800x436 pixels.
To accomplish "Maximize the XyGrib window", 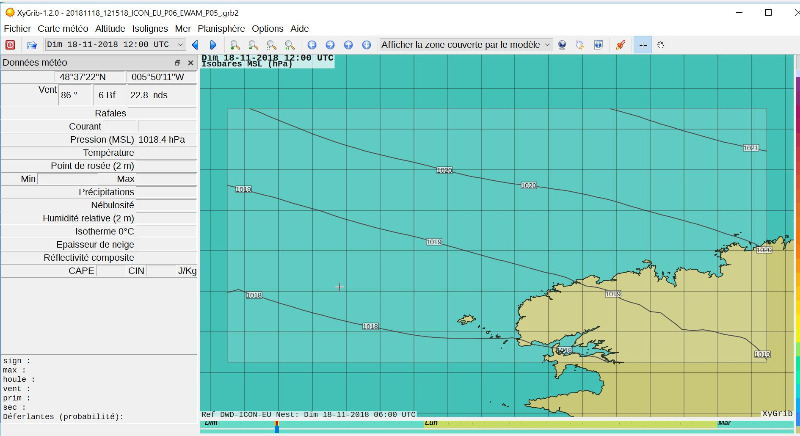I will point(768,12).
